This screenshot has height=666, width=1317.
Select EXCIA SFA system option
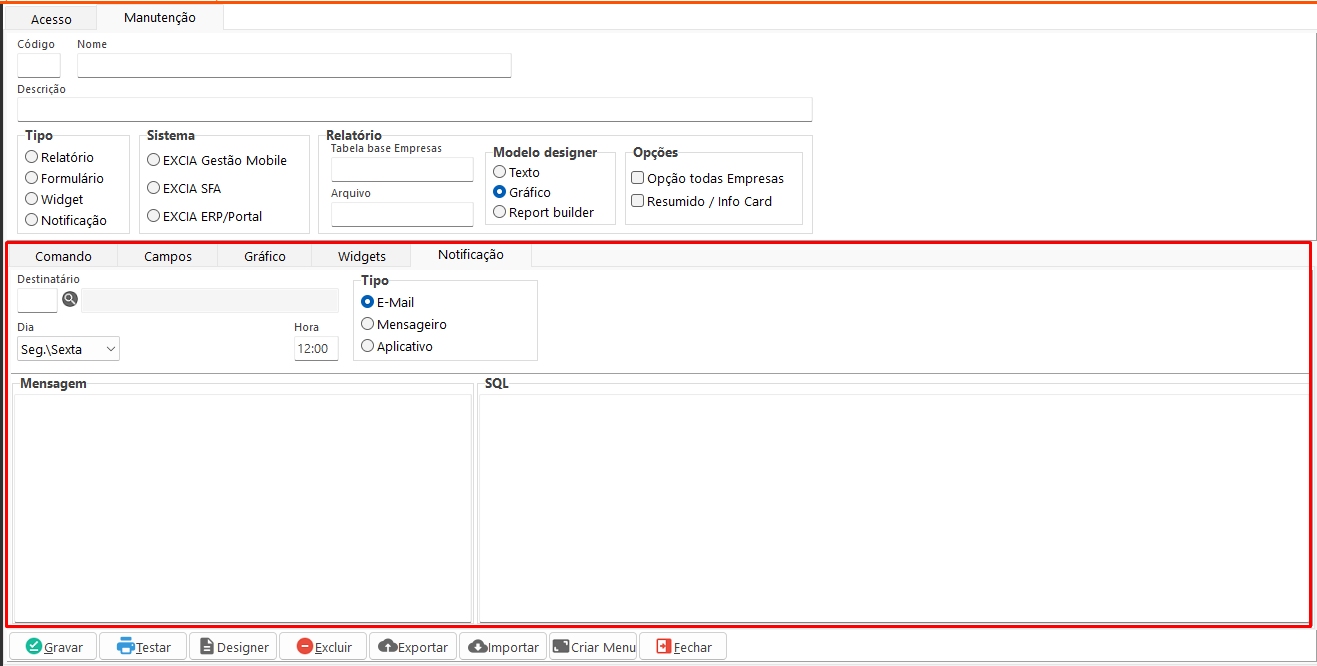point(154,188)
